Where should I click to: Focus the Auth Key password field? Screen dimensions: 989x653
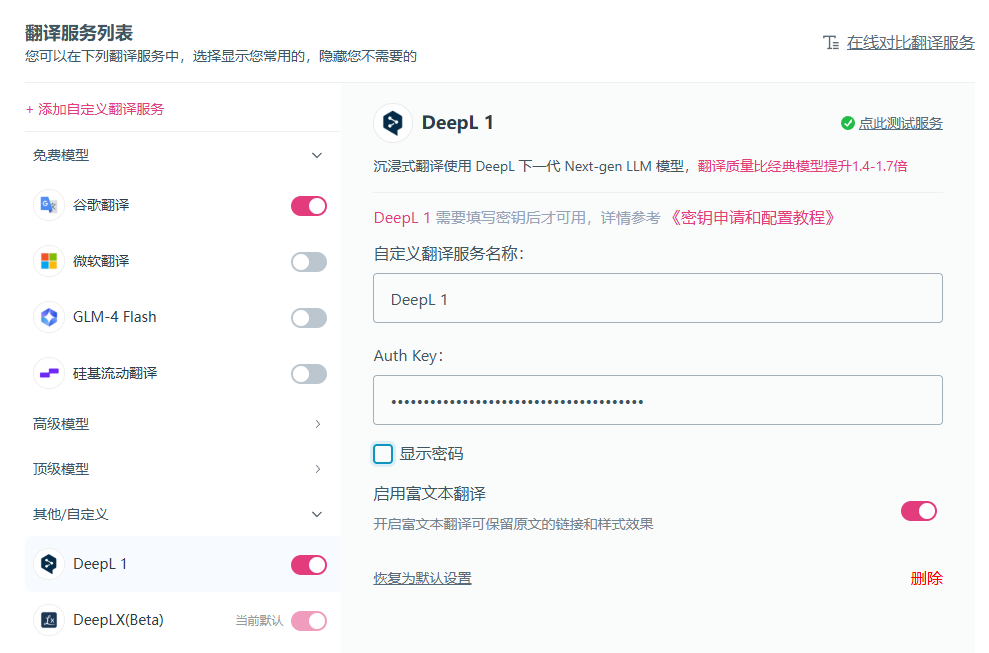658,400
